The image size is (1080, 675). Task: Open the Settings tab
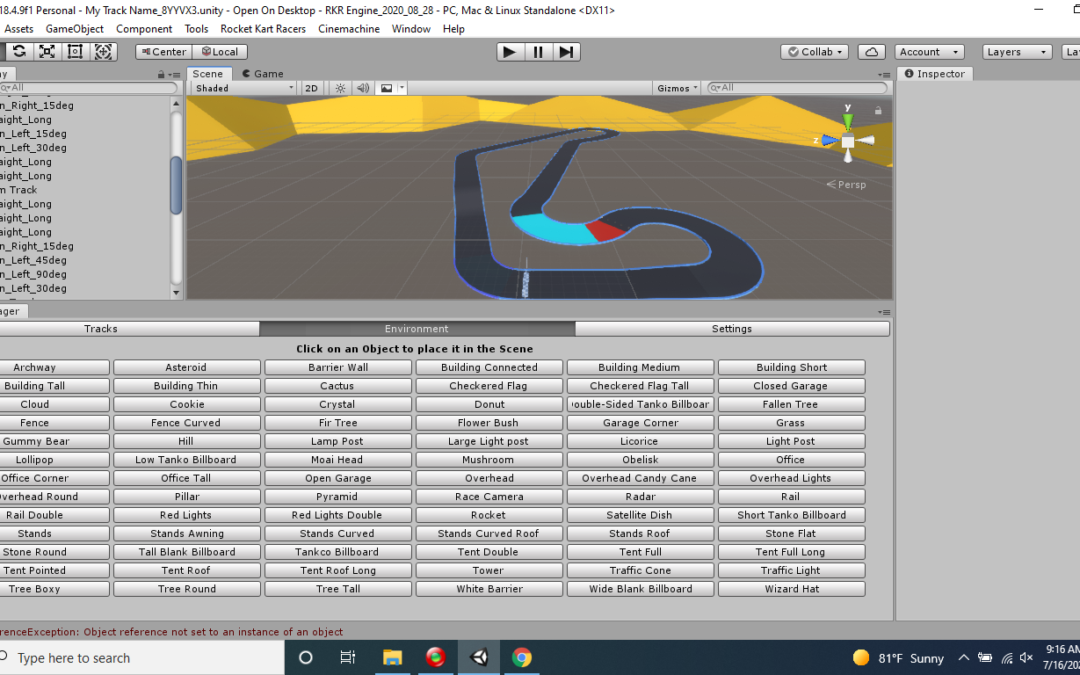point(731,329)
